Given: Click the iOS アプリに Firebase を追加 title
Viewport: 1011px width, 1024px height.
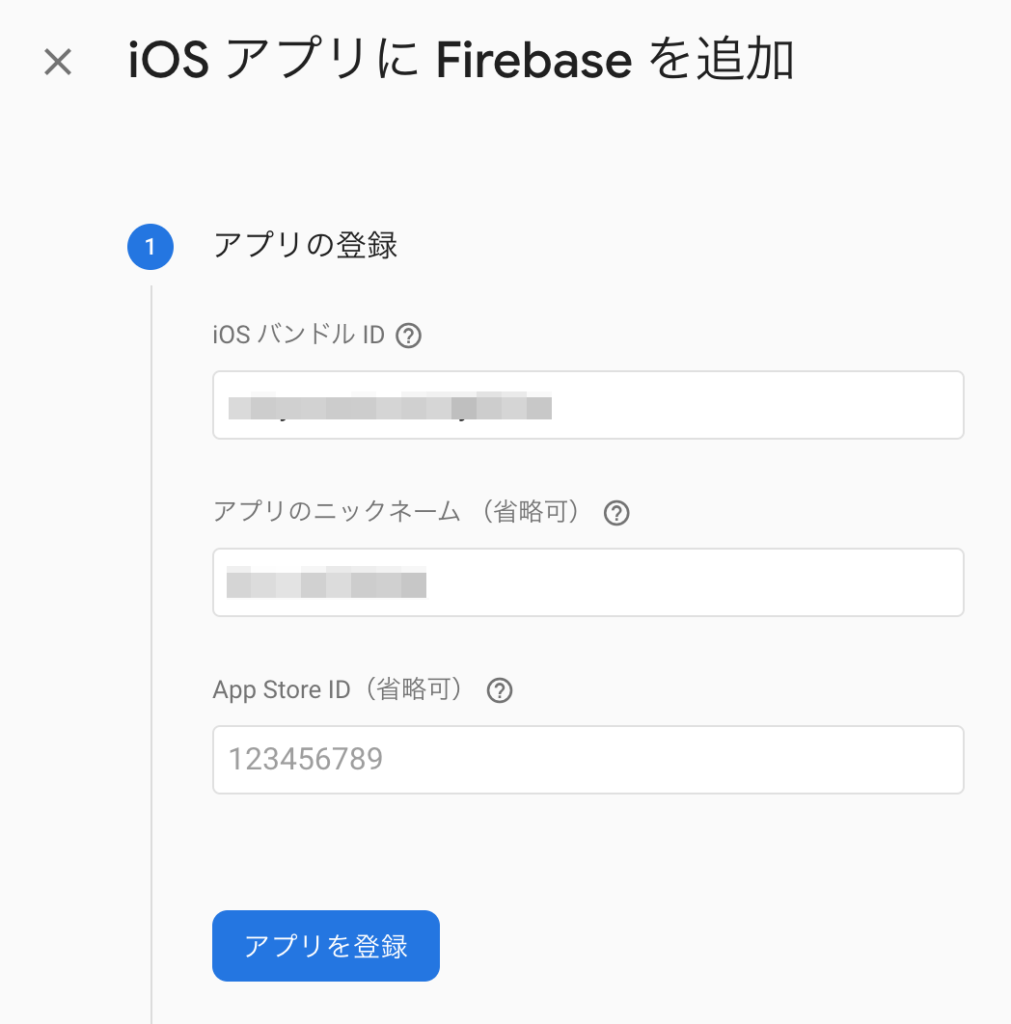Looking at the screenshot, I should tap(461, 60).
